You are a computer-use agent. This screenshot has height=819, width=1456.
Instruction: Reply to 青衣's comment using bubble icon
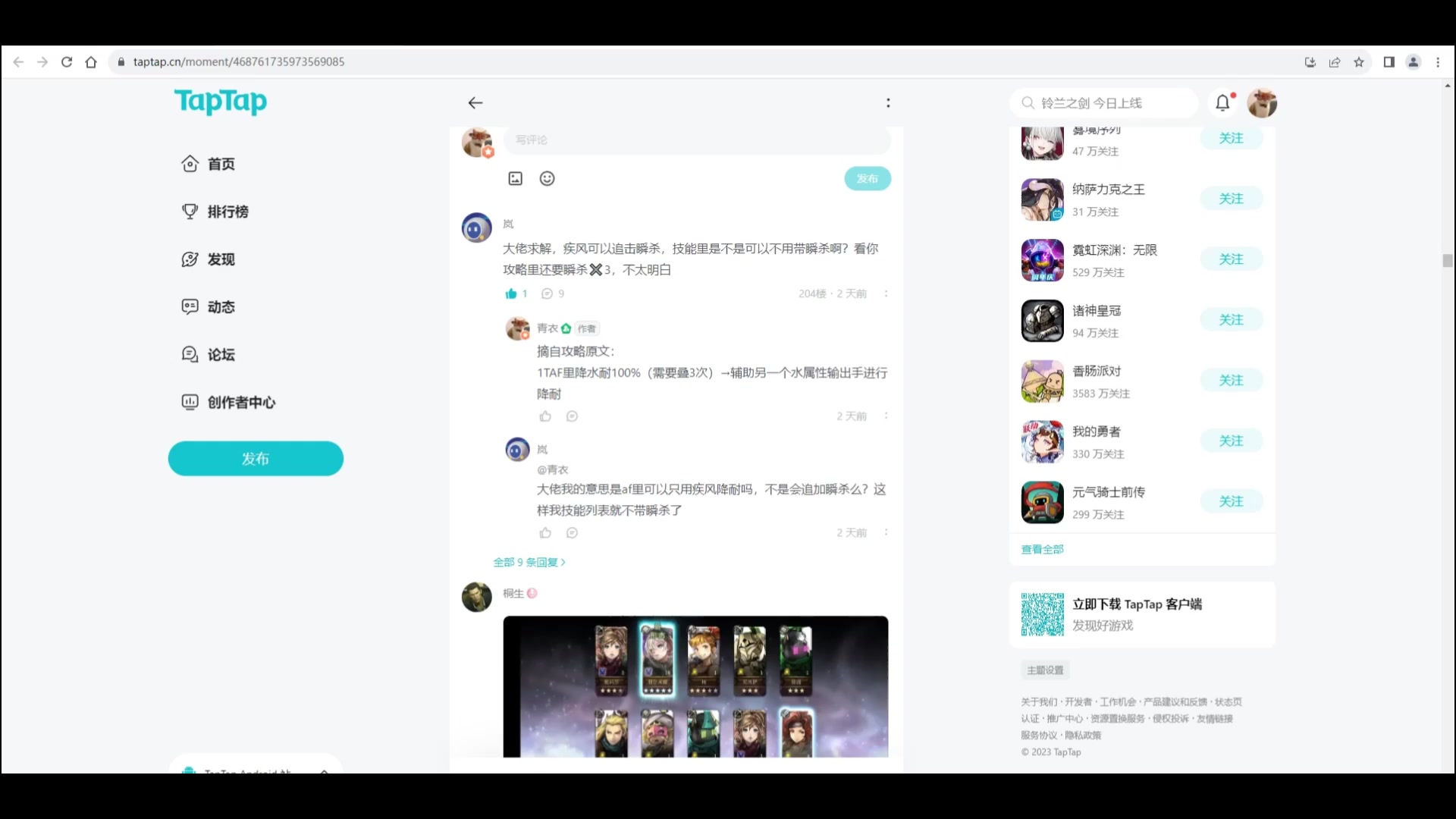[573, 416]
